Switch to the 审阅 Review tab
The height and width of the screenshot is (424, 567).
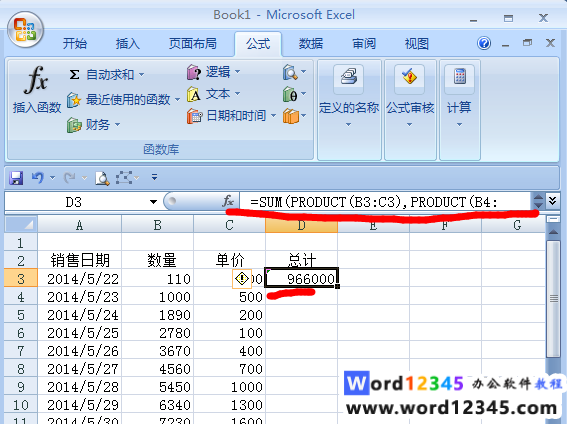coord(364,44)
